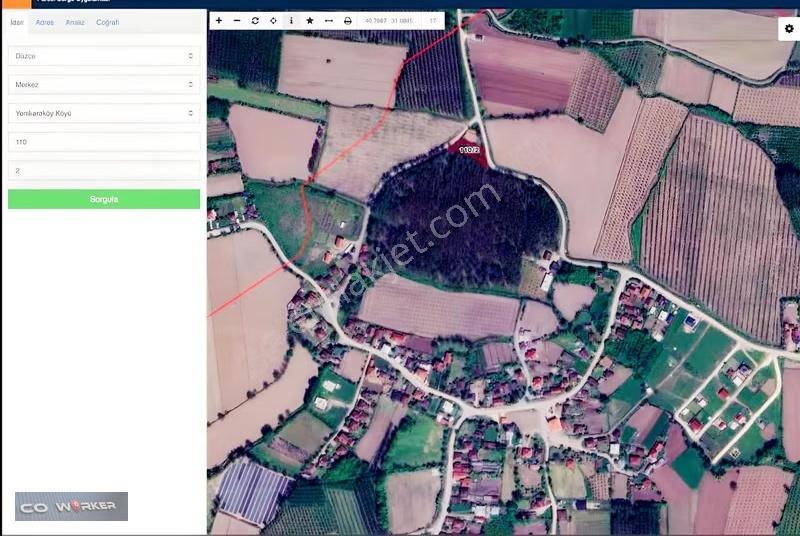Zoom out the map with minus icon

tap(237, 21)
